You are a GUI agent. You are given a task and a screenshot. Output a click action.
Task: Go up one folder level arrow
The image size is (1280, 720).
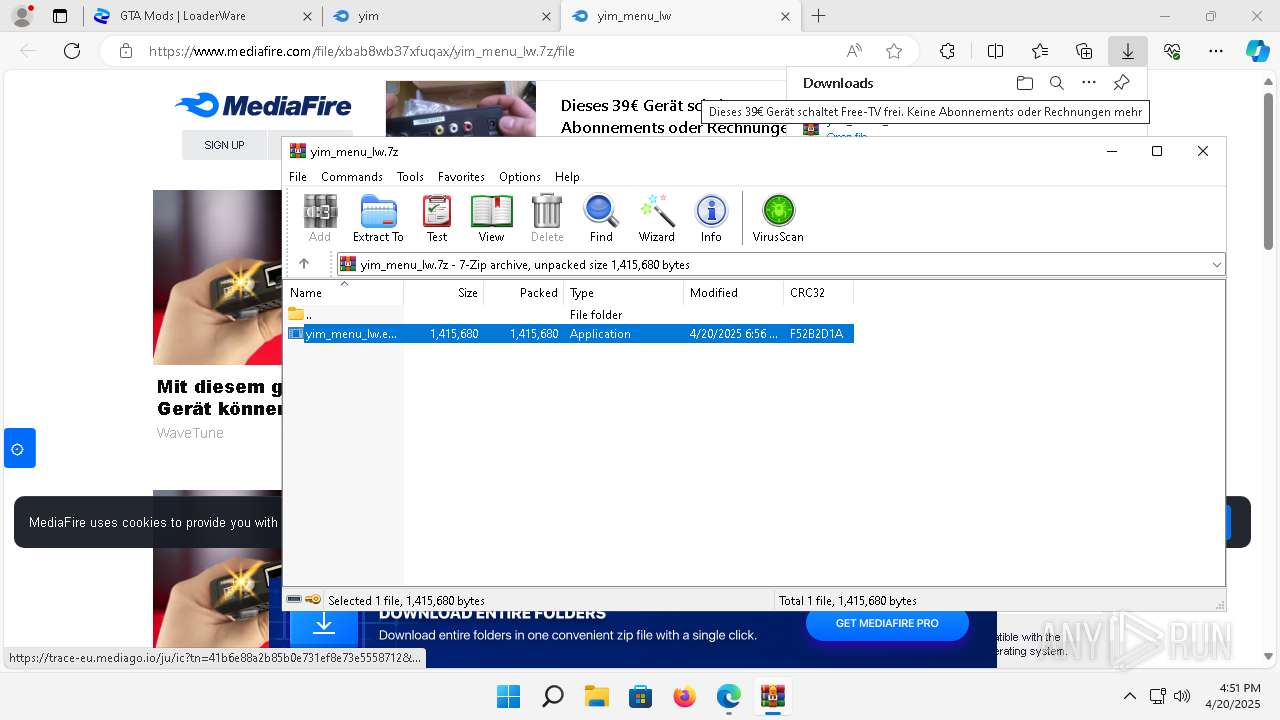point(304,264)
